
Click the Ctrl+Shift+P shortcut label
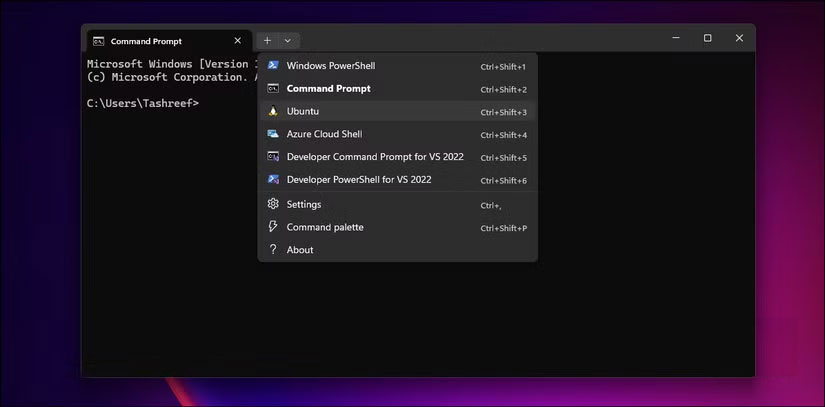pyautogui.click(x=504, y=228)
